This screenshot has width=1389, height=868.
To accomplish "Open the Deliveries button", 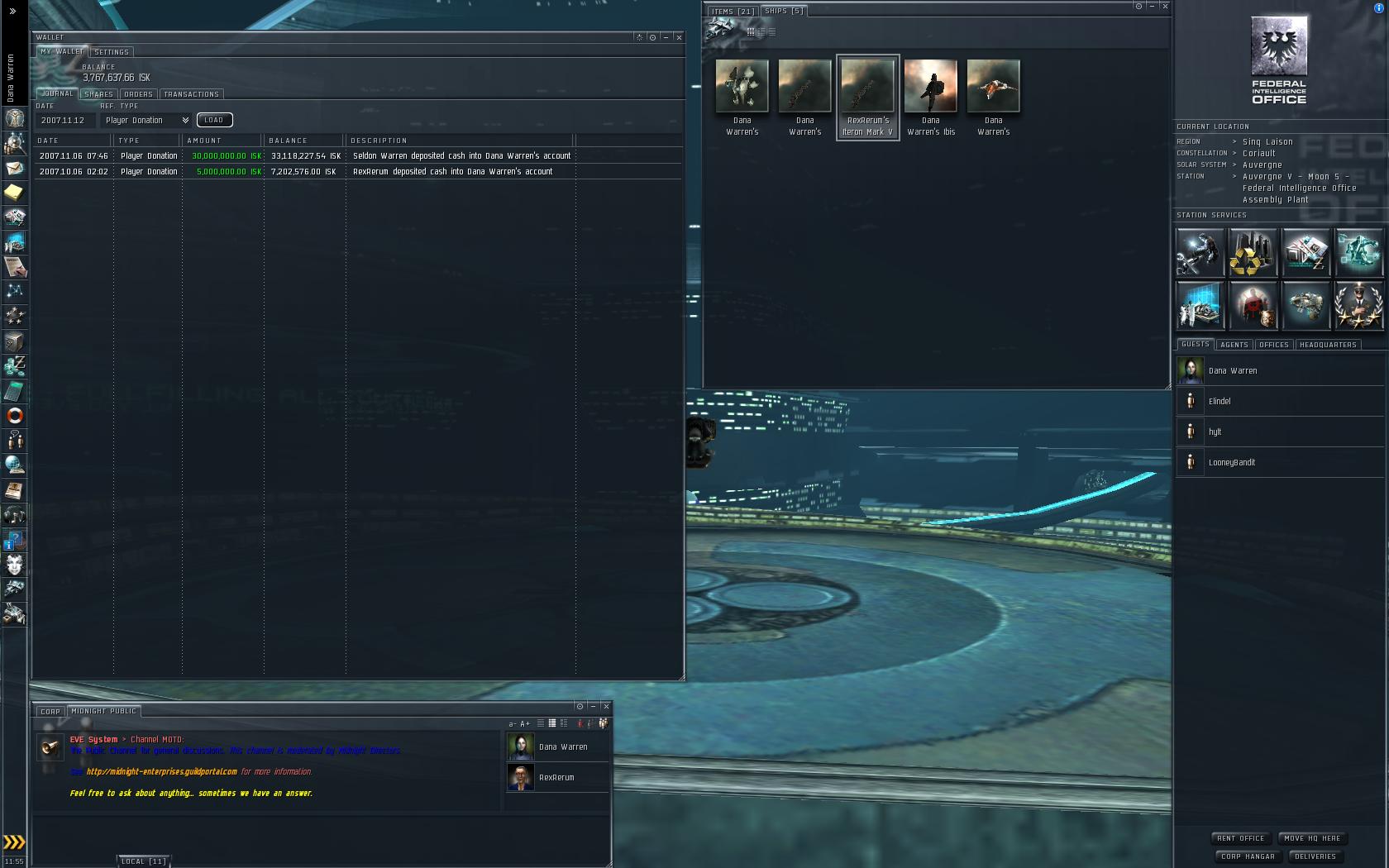I will point(1315,856).
